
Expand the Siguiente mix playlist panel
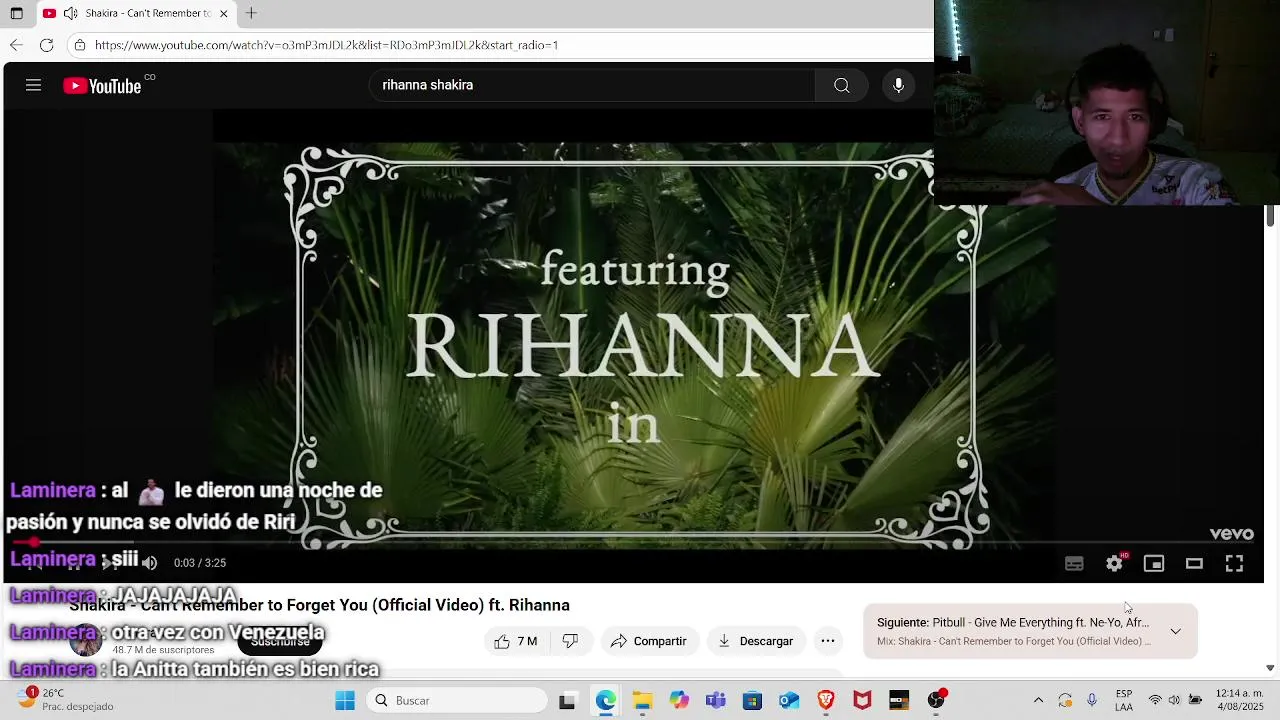(x=1176, y=632)
